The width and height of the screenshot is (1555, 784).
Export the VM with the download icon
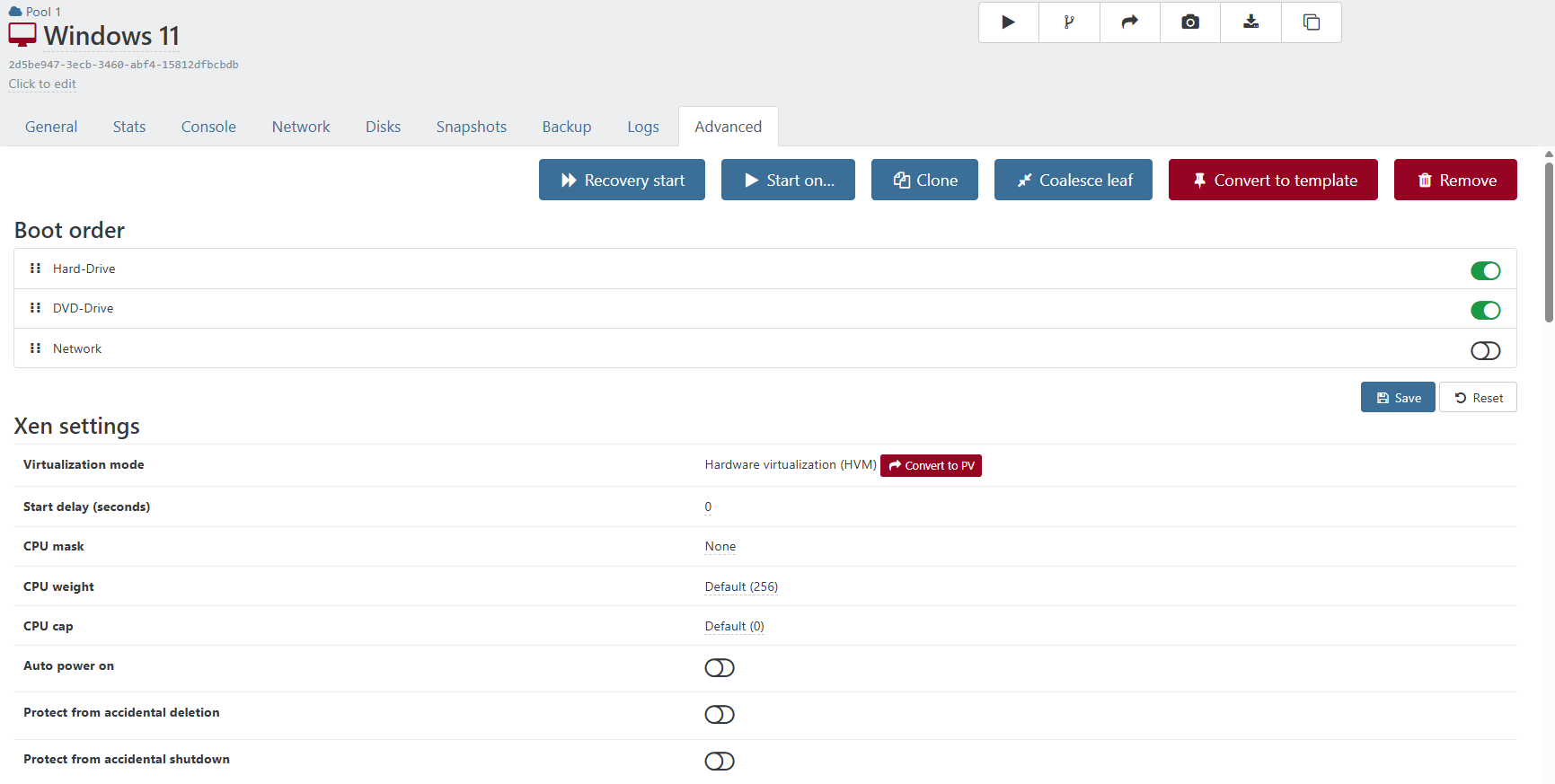click(1250, 22)
